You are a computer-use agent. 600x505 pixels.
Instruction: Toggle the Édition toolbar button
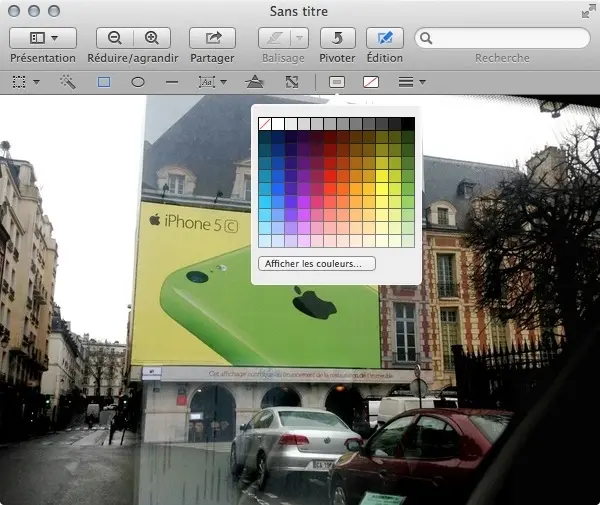click(385, 38)
